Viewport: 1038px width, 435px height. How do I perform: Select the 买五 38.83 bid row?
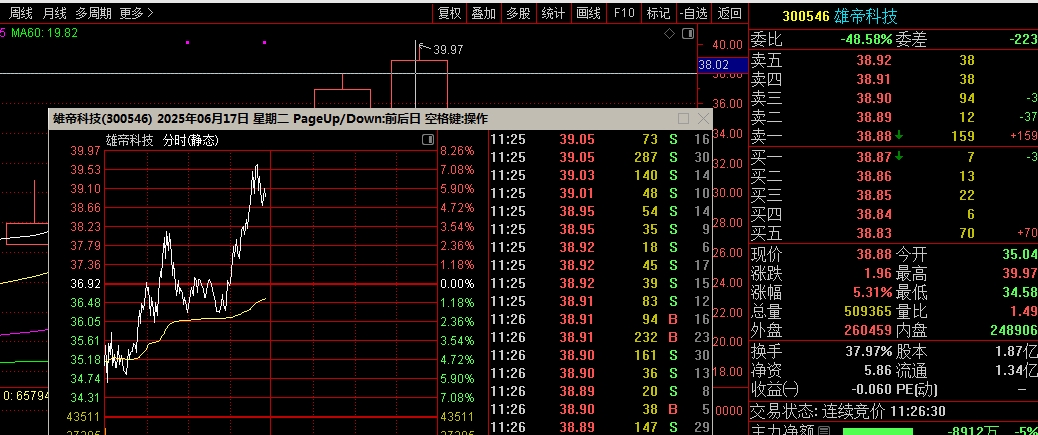point(893,233)
